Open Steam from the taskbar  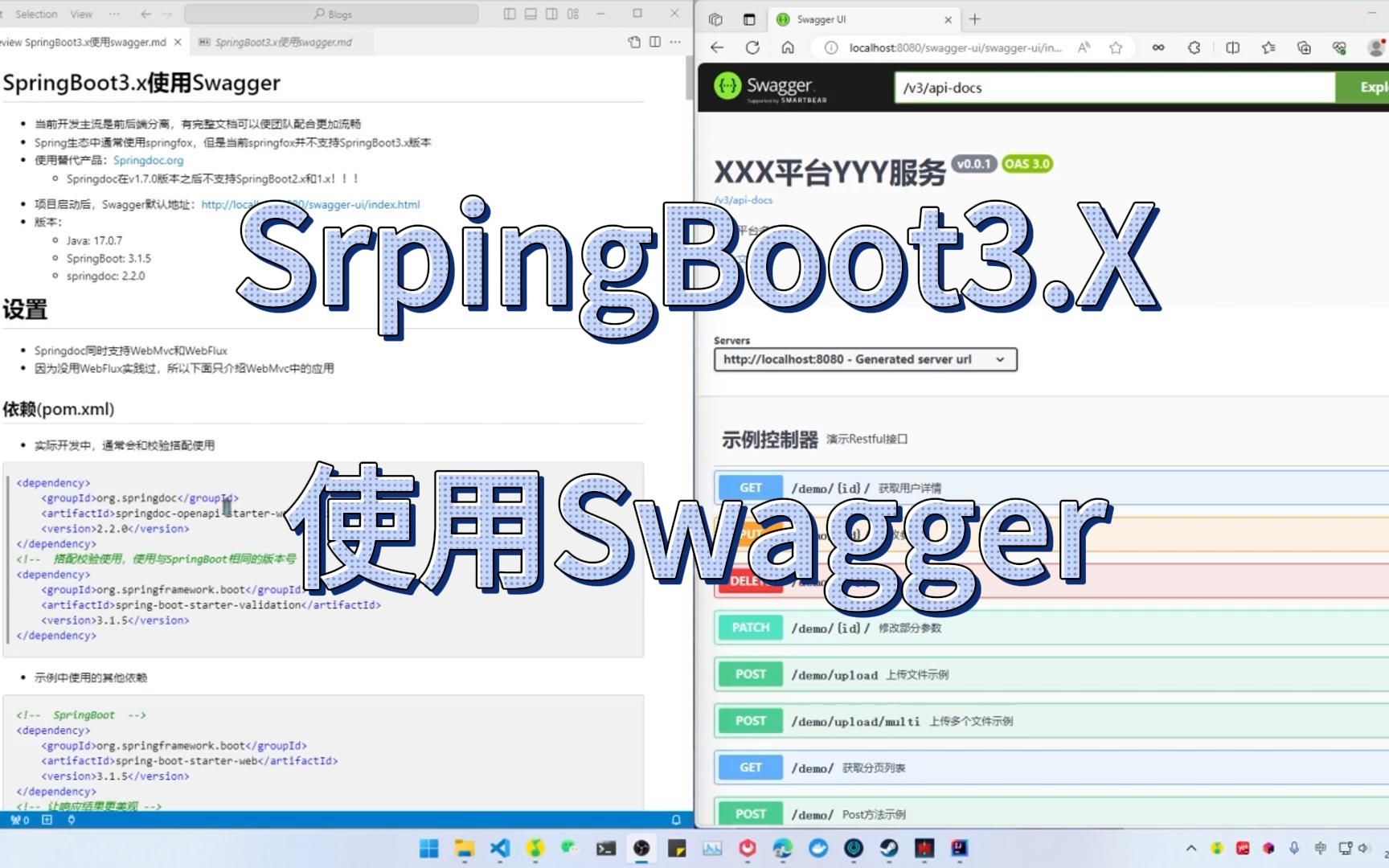pos(889,848)
